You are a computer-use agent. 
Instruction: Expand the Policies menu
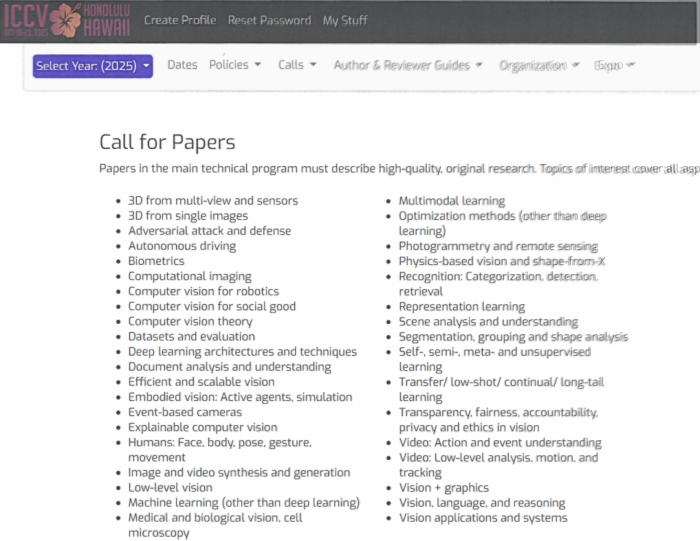pyautogui.click(x=235, y=65)
